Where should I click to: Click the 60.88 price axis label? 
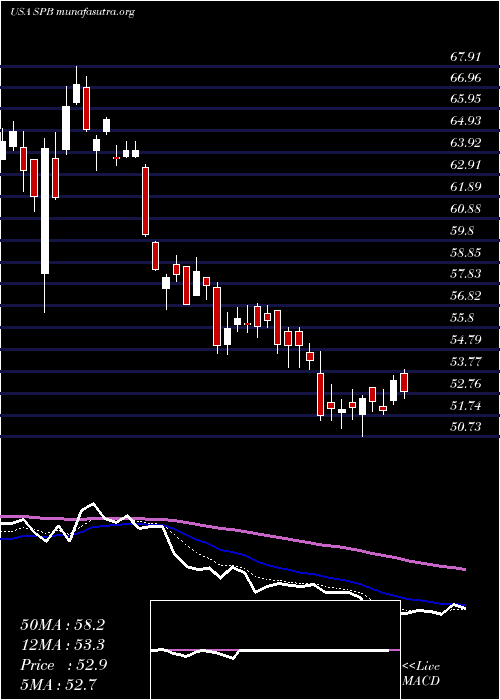[x=466, y=208]
